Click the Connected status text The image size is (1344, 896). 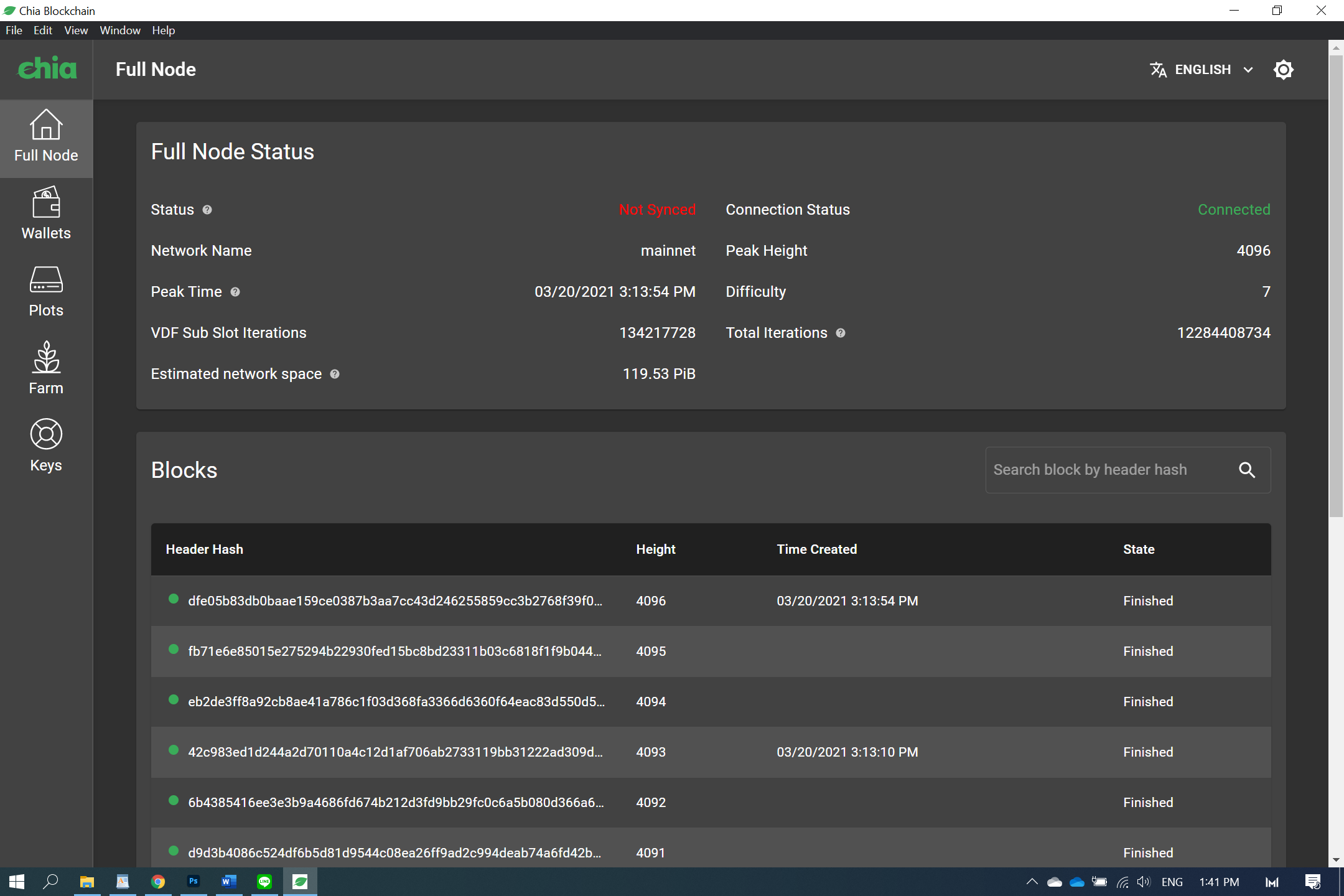1234,210
